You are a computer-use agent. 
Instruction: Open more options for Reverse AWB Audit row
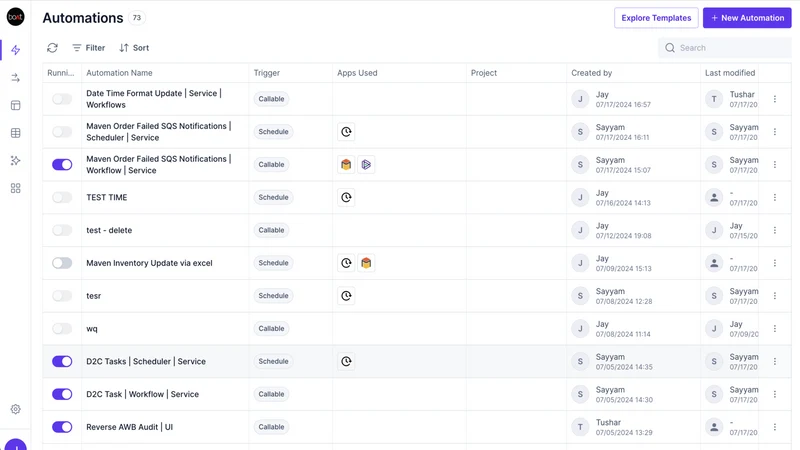coord(774,427)
